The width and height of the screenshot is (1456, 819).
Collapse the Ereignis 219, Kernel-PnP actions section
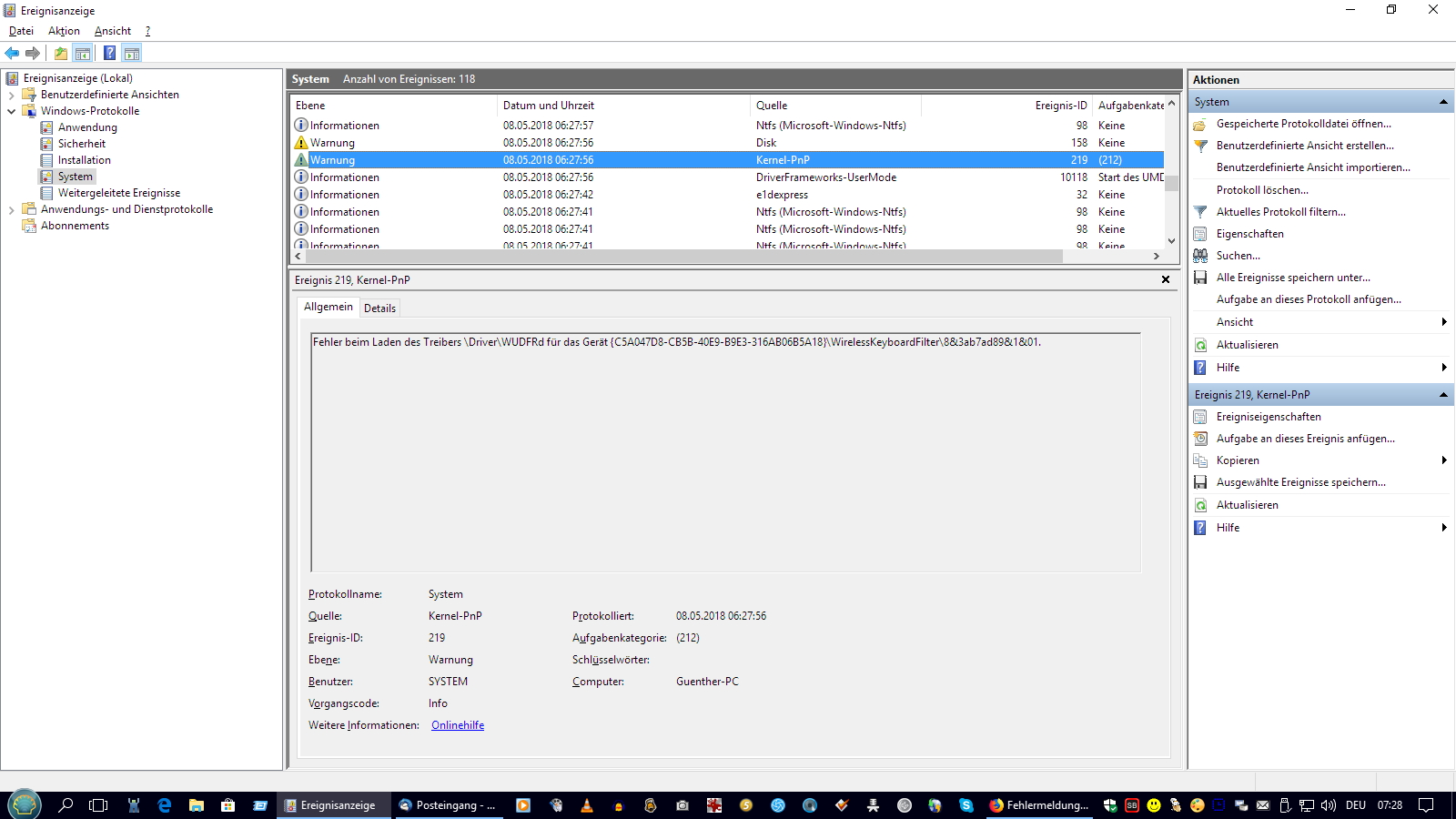coord(1443,395)
